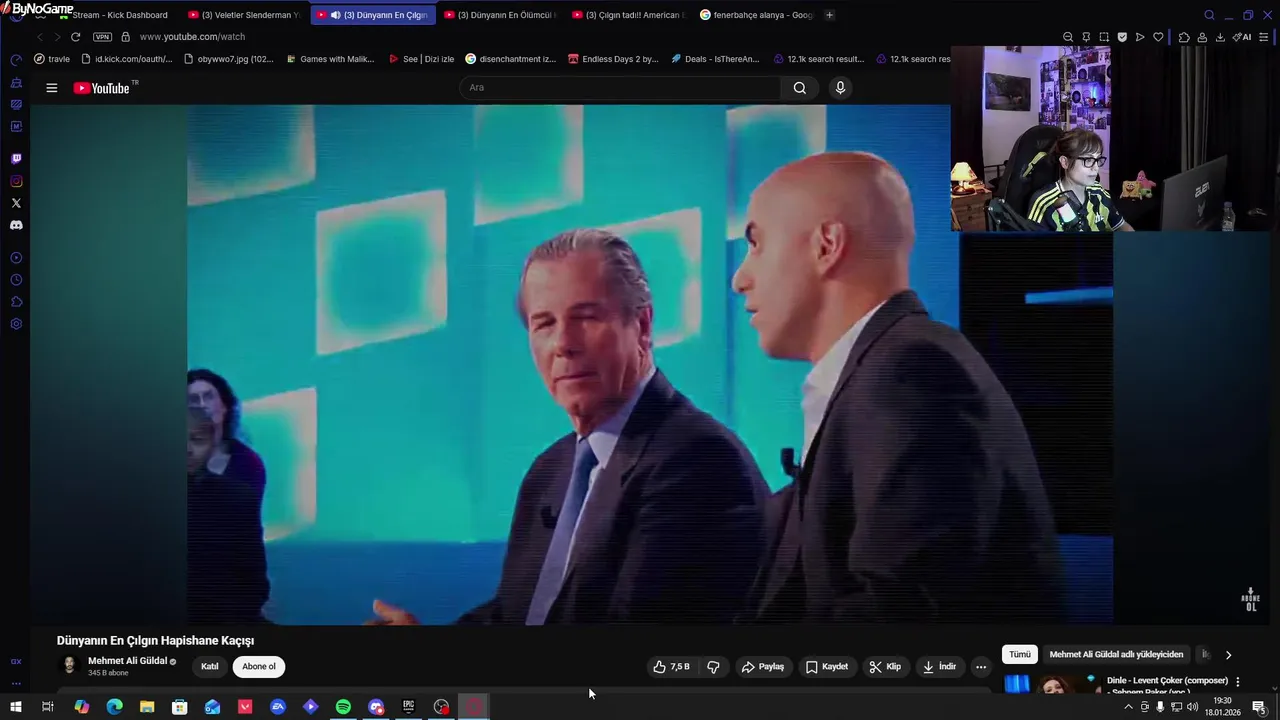Image resolution: width=1280 pixels, height=720 pixels.
Task: Open options for Dinle - Levent Çoker video
Action: tap(1238, 682)
